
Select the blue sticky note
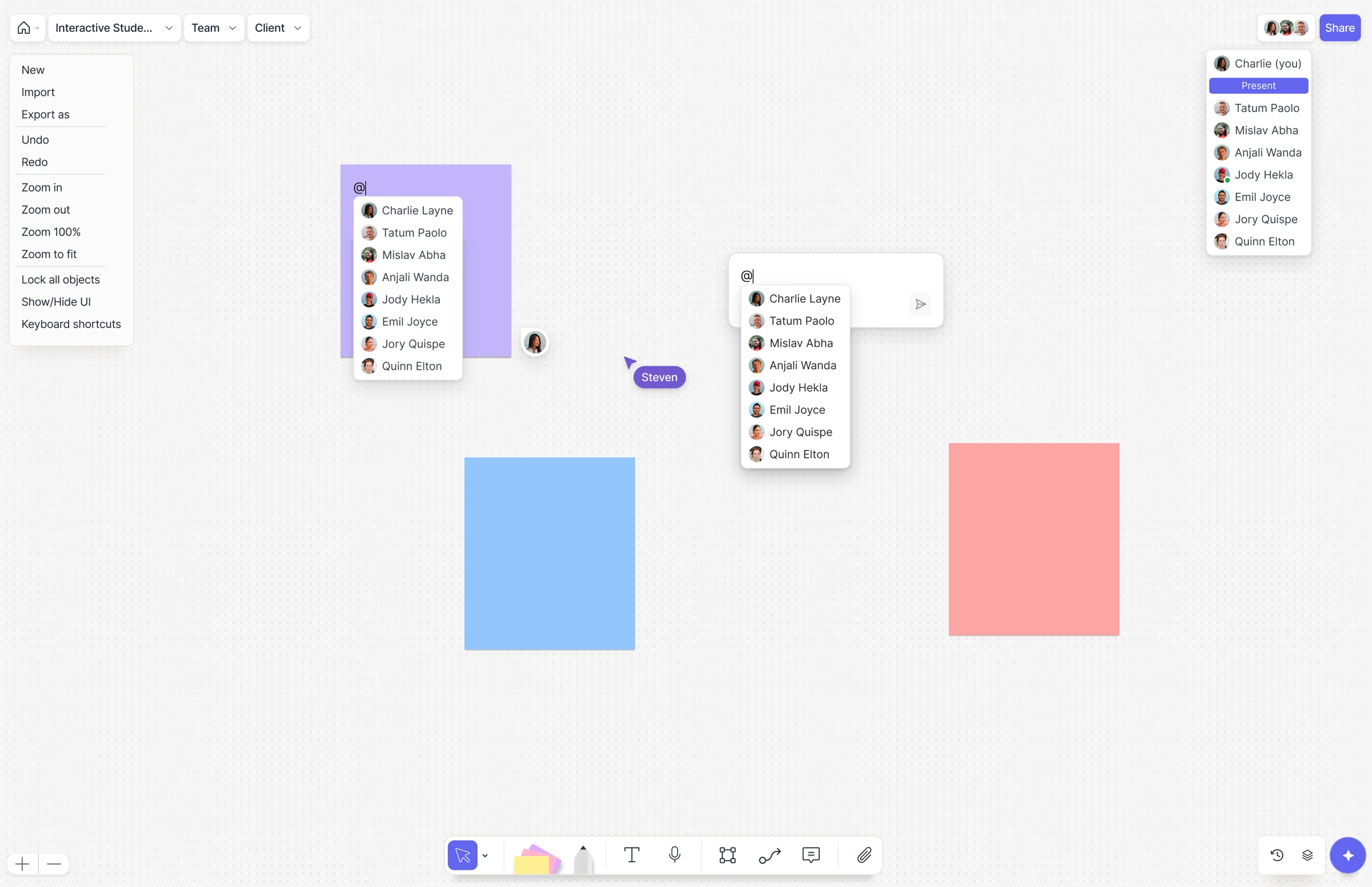[549, 553]
